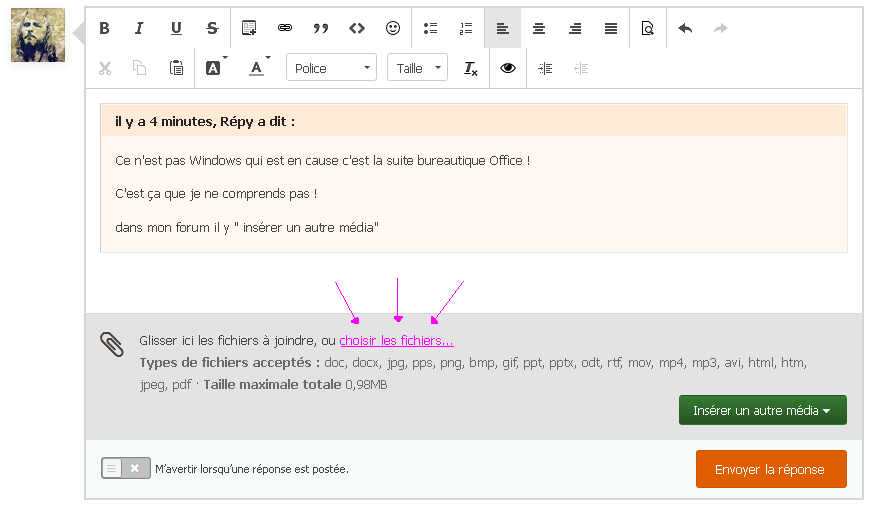Viewport: 873px width, 508px height.
Task: Open the text color picker
Action: point(257,68)
